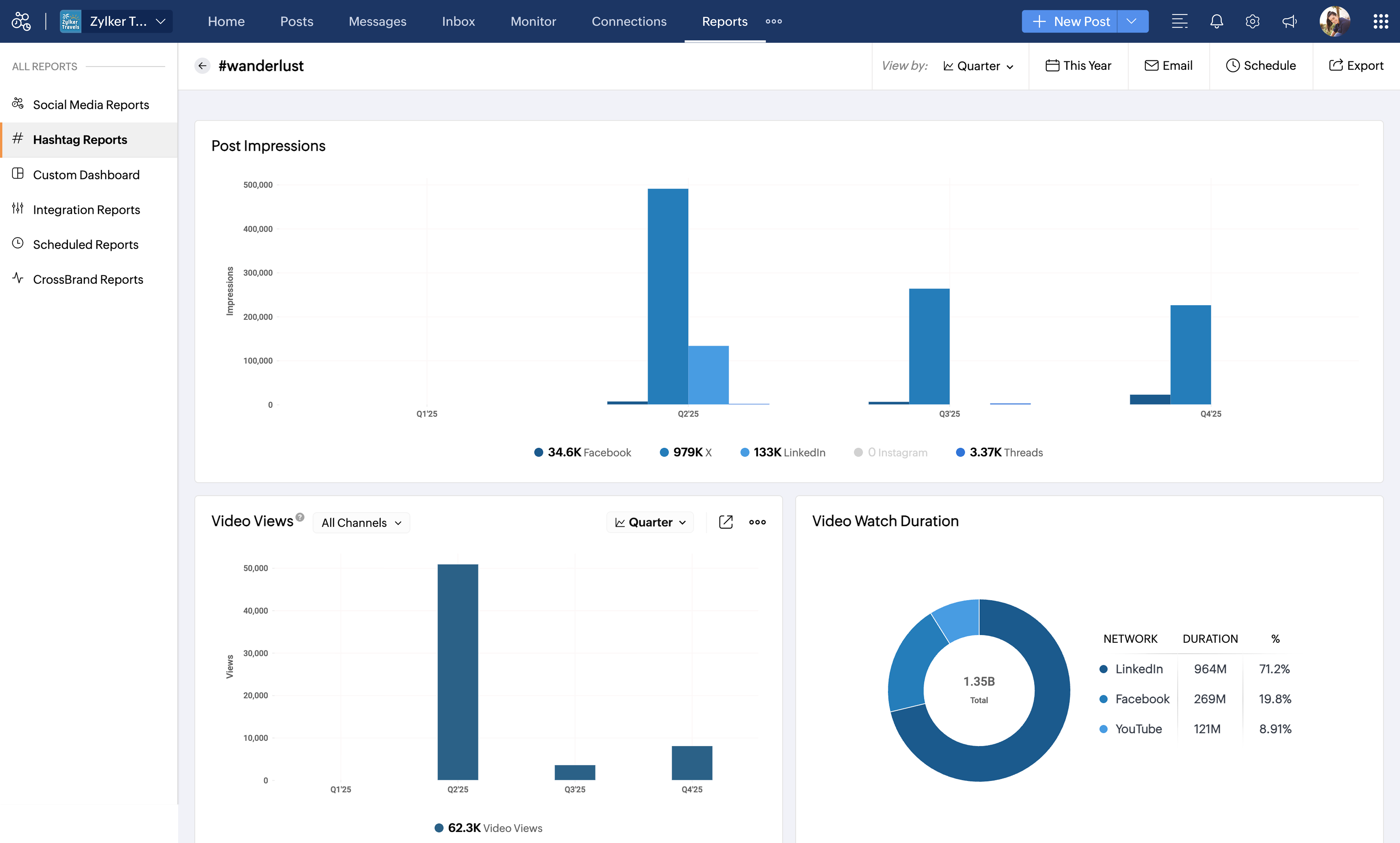Open Video Views three-dot options menu

pos(757,522)
